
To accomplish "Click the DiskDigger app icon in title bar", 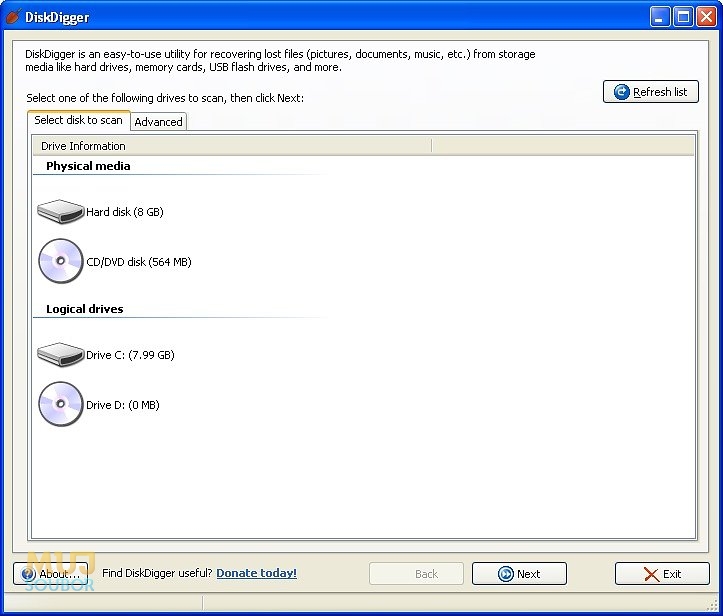I will tap(14, 16).
